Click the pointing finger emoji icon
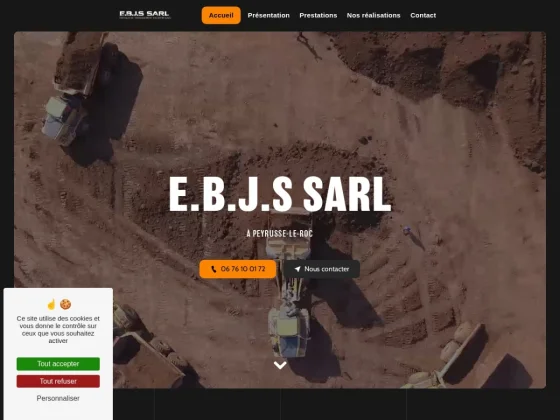560x420 pixels. tap(51, 304)
